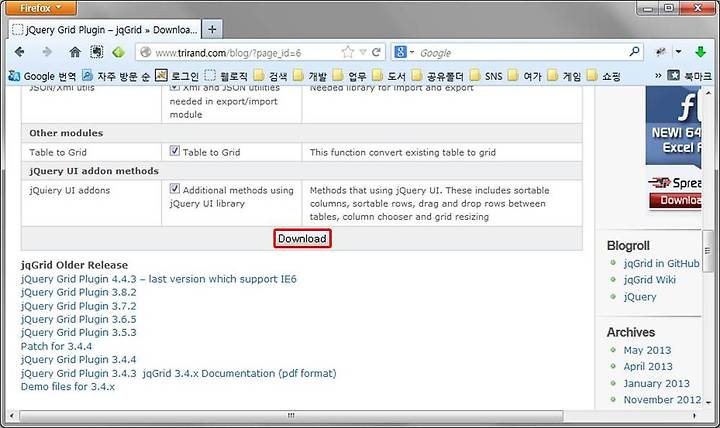Select the jQuery Grid Plugin tab
720x428 pixels.
pyautogui.click(x=105, y=30)
